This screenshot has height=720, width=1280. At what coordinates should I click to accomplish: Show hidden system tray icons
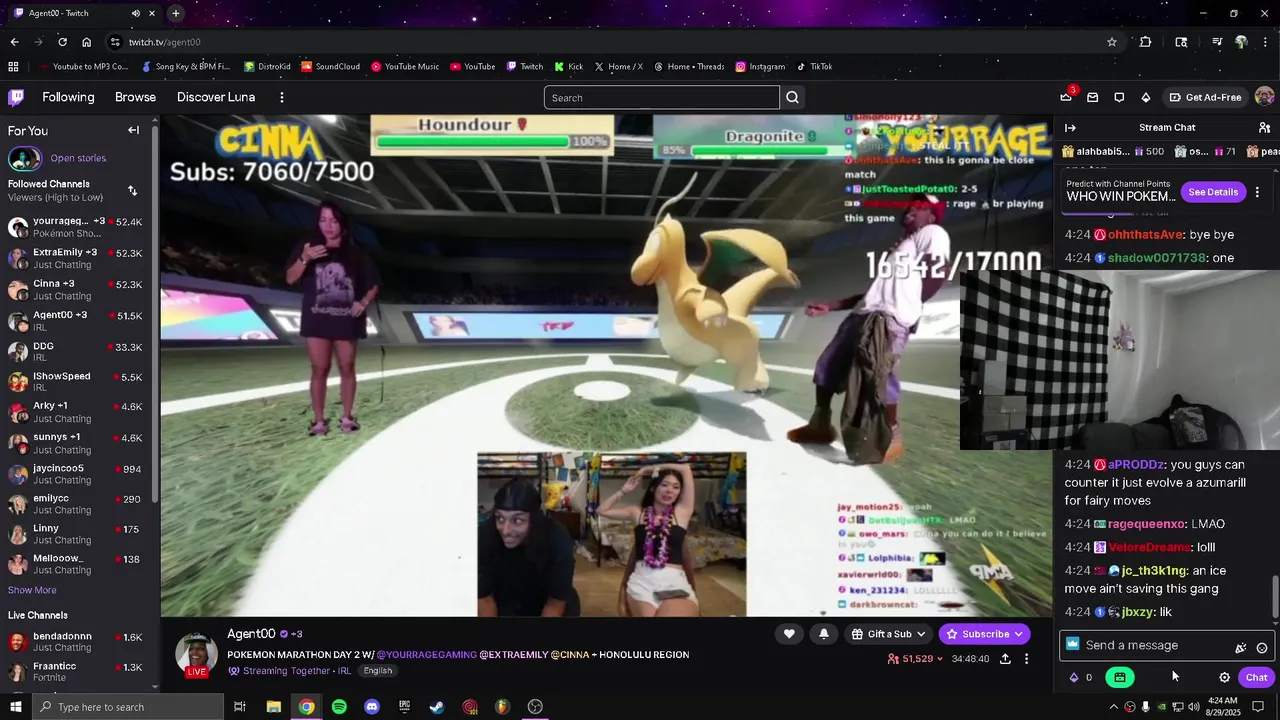1113,707
